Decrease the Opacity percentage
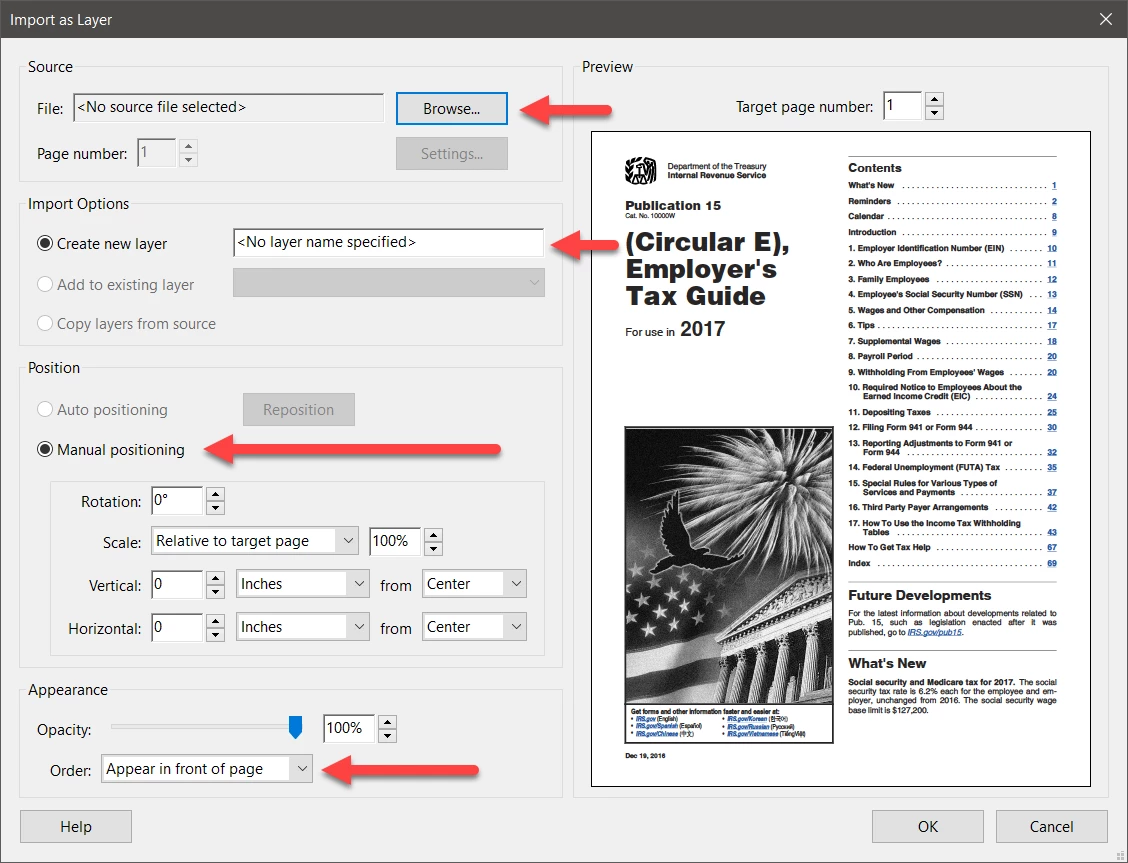The image size is (1128, 863). 387,736
